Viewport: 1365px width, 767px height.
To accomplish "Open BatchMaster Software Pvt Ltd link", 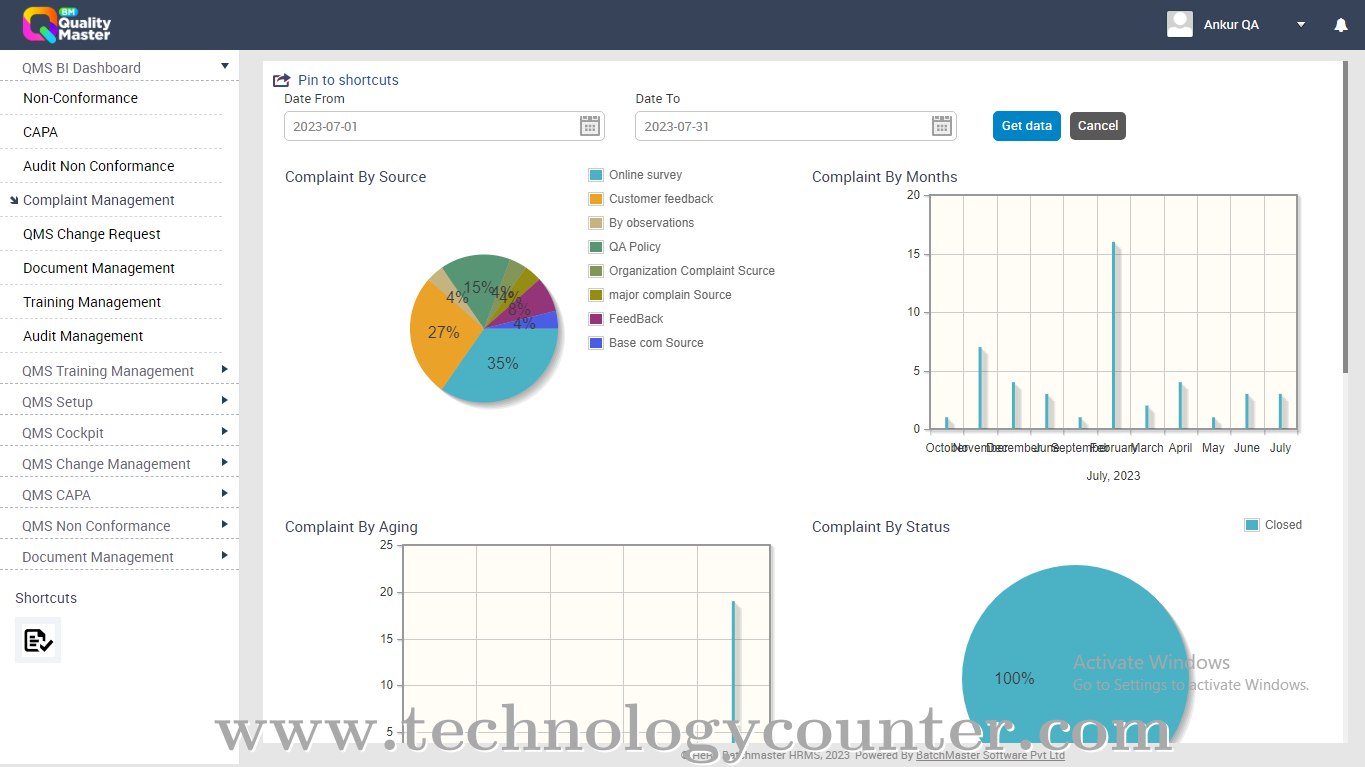I will pyautogui.click(x=990, y=755).
